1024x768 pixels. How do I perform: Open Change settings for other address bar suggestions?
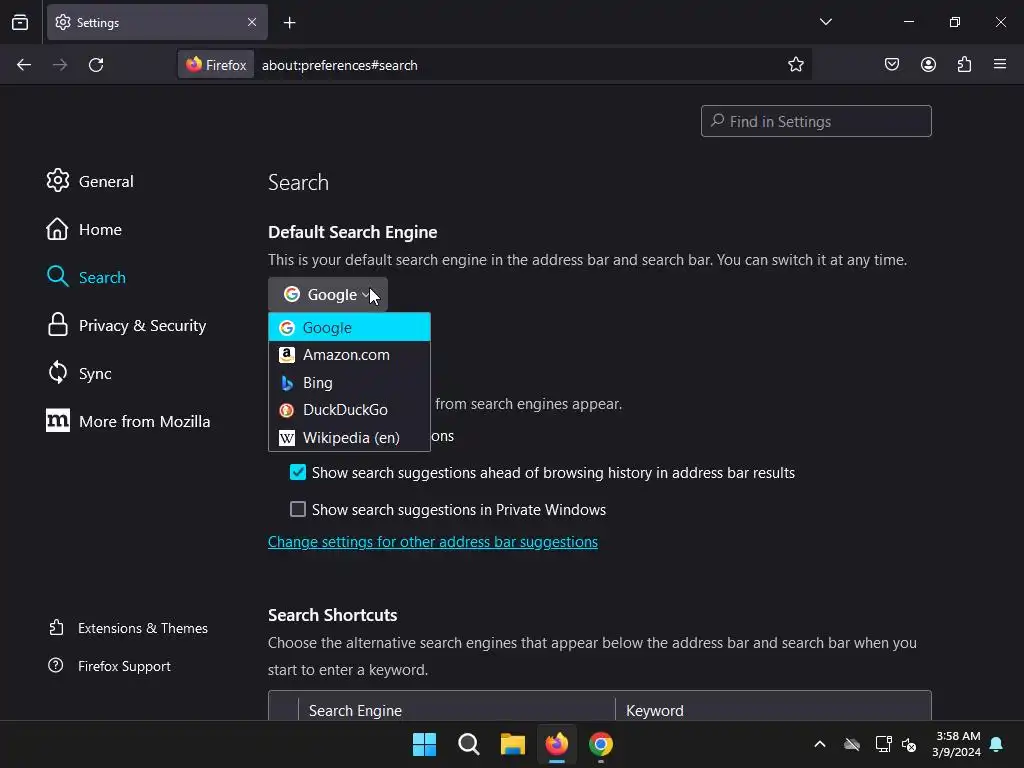click(433, 542)
